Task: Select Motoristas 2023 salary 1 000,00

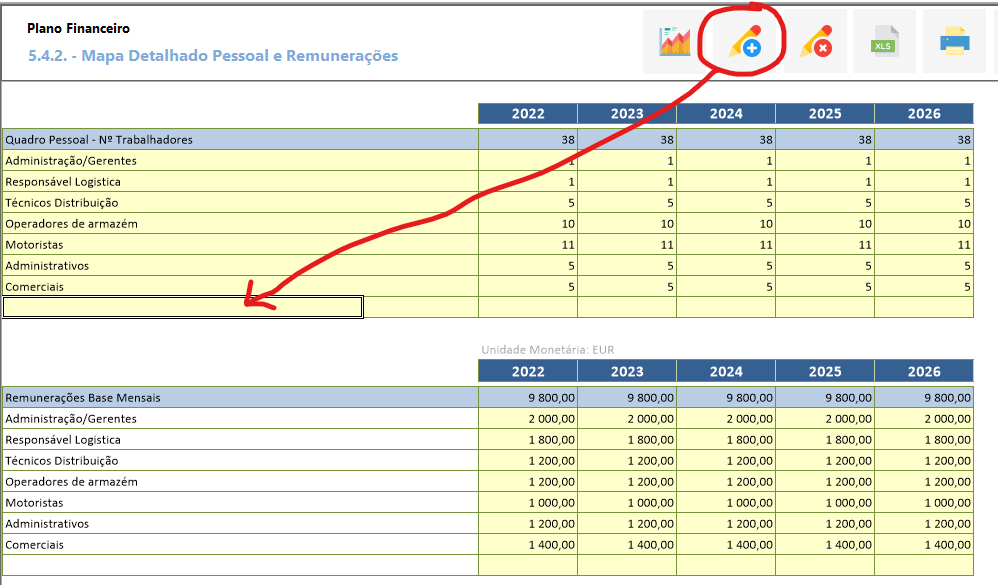Action: coord(627,502)
